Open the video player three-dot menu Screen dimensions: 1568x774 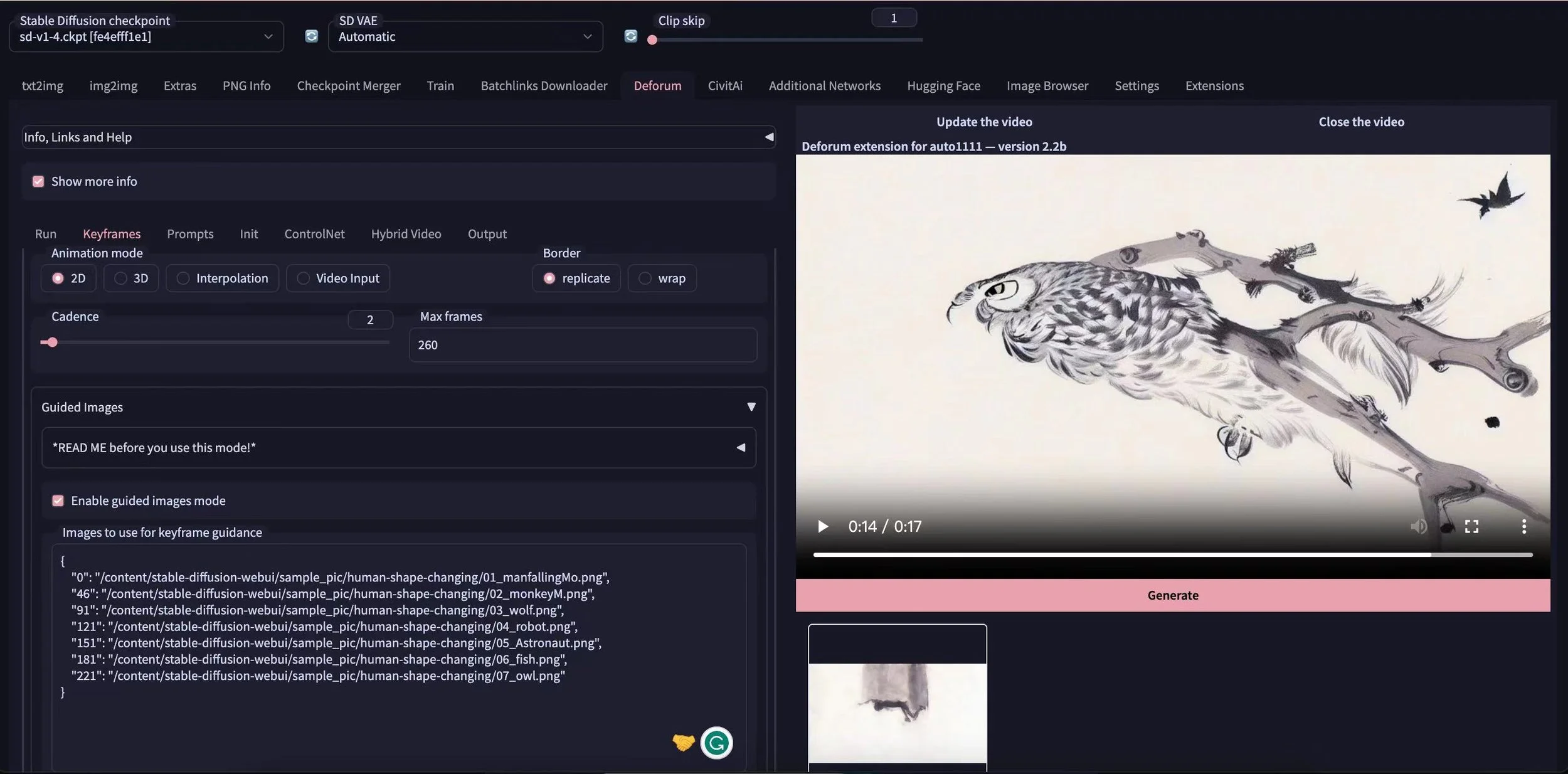tap(1523, 526)
